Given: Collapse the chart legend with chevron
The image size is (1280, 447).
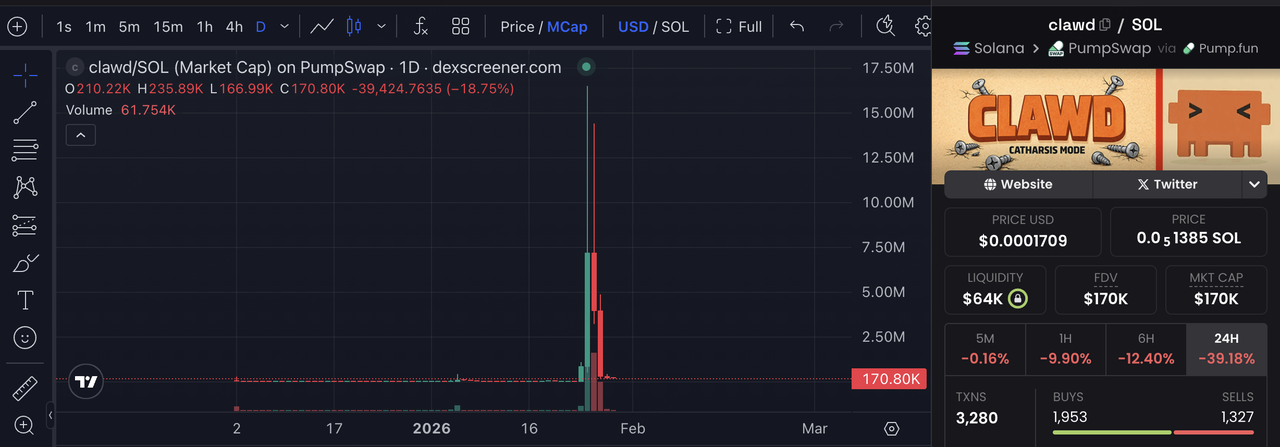Looking at the screenshot, I should (x=80, y=134).
